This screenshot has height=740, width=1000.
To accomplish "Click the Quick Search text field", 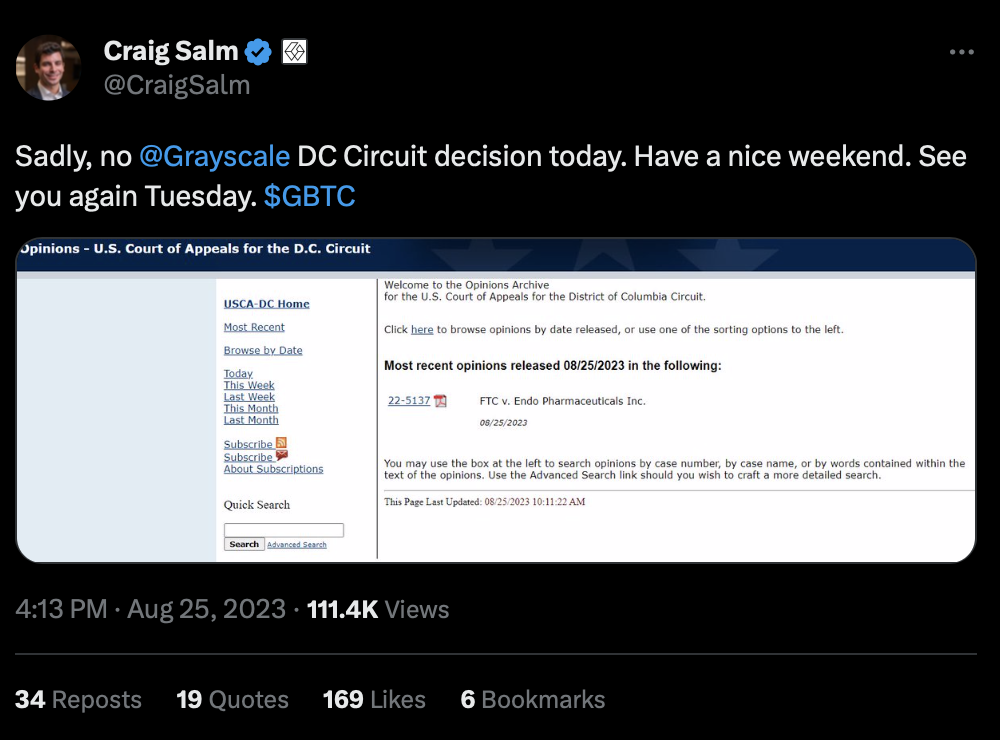I will pyautogui.click(x=283, y=530).
